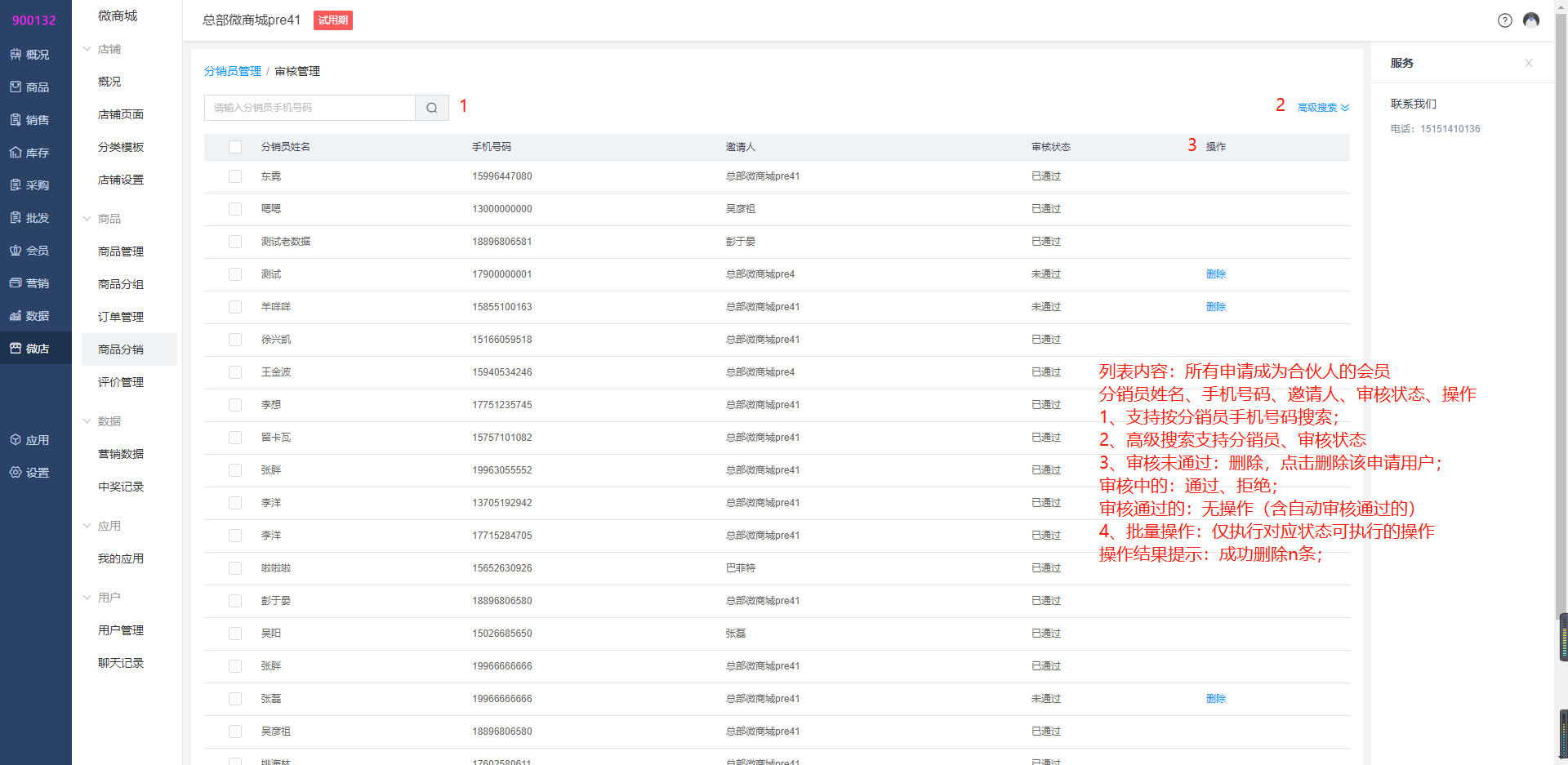Viewport: 1568px width, 765px height.
Task: Click the search magnifier icon button
Action: pos(431,108)
